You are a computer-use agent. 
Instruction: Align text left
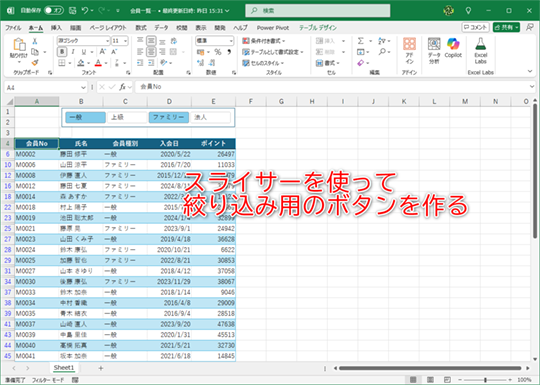pyautogui.click(x=140, y=52)
